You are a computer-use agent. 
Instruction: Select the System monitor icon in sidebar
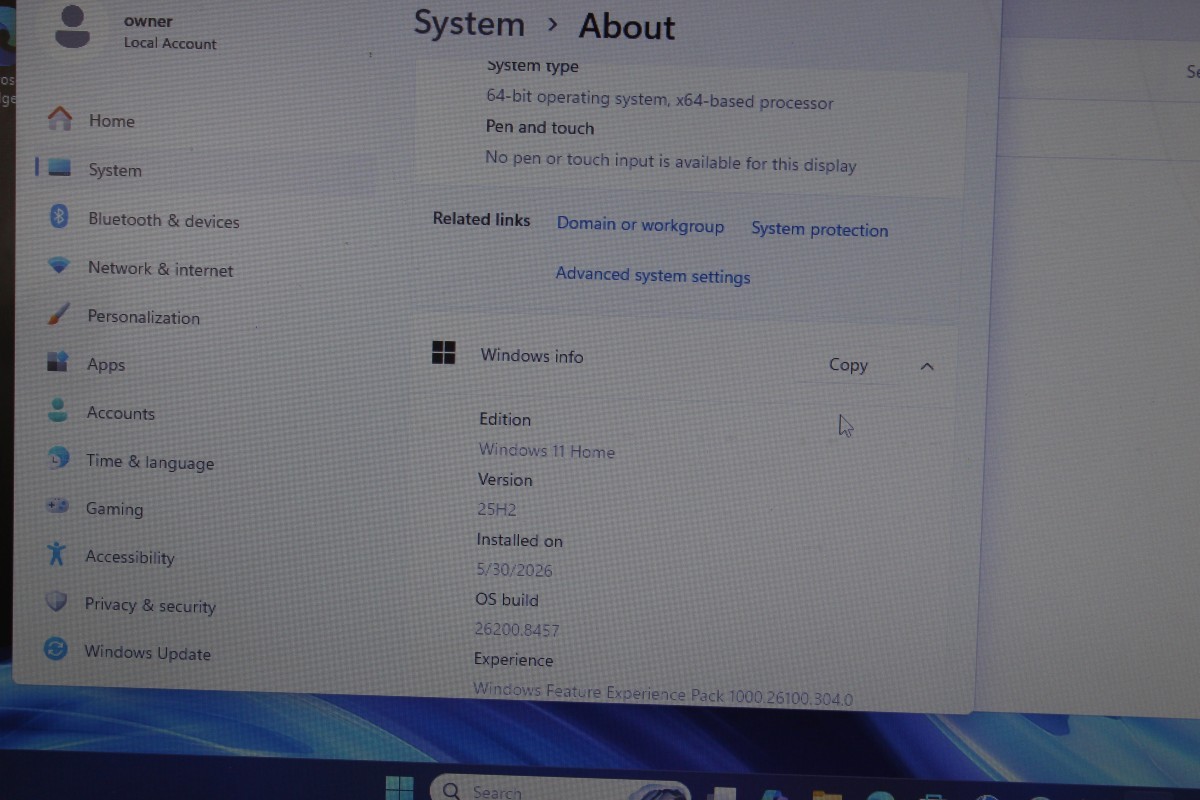[60, 168]
